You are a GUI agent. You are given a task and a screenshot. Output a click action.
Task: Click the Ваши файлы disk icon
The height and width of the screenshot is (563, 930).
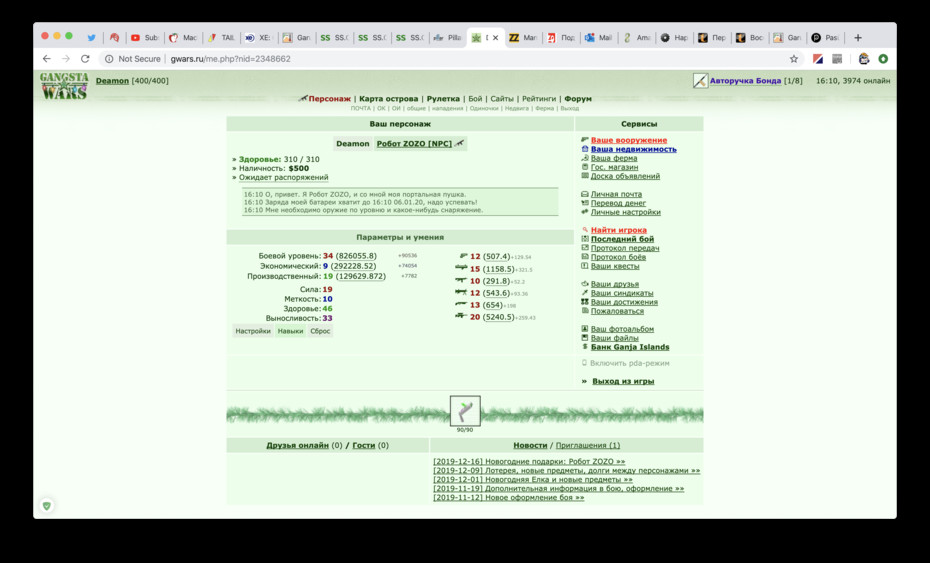585,338
